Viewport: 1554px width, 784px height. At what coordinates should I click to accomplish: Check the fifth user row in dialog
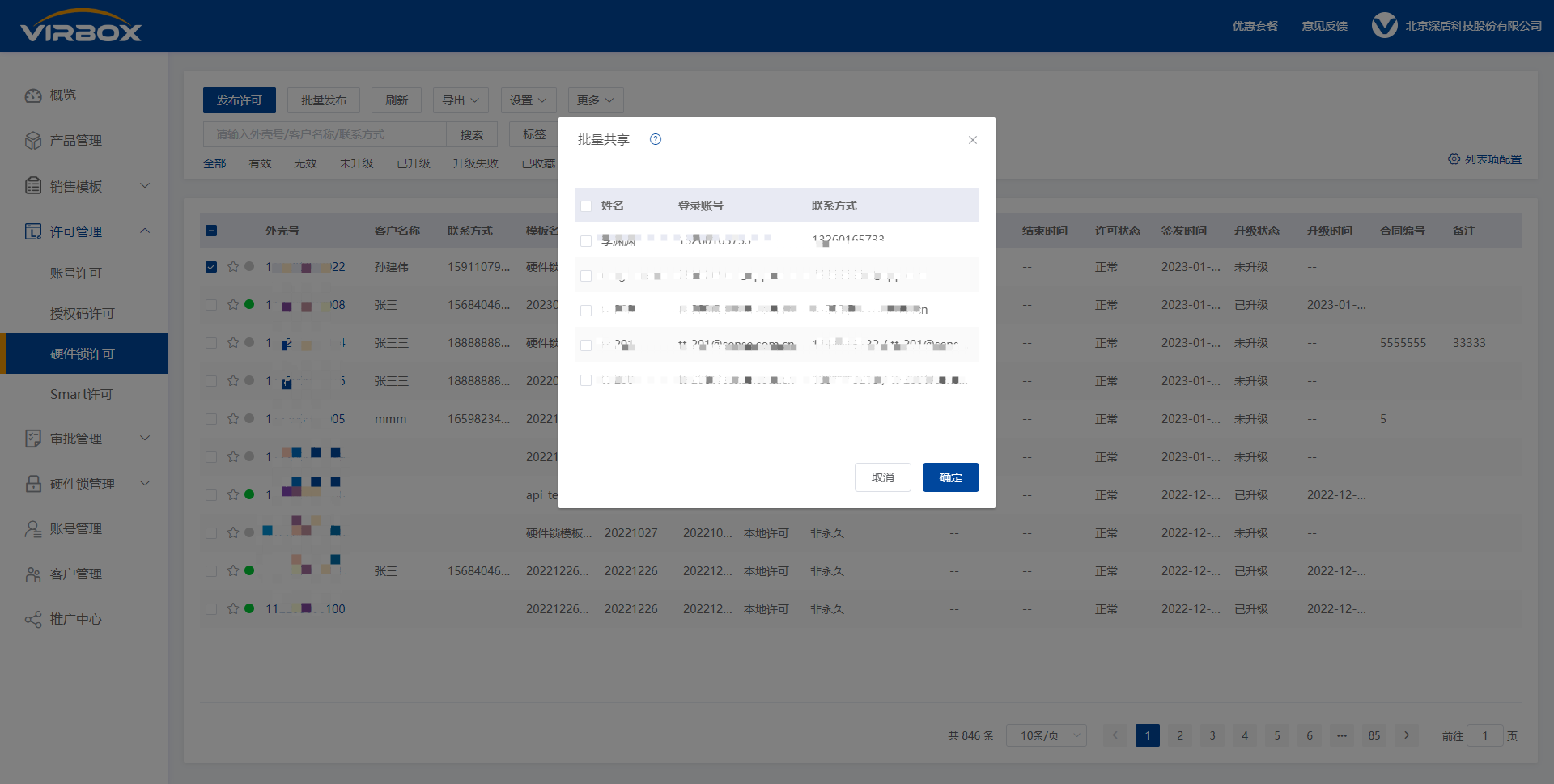[x=586, y=380]
